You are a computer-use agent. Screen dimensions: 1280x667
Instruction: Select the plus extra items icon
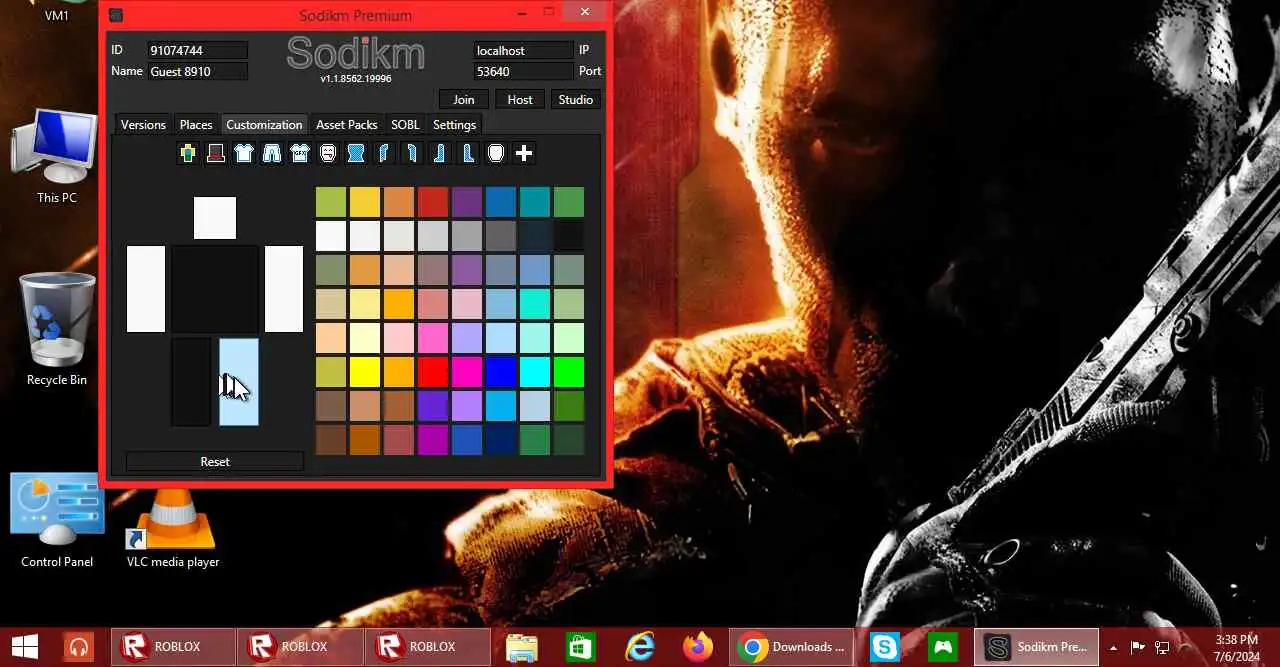pos(524,153)
